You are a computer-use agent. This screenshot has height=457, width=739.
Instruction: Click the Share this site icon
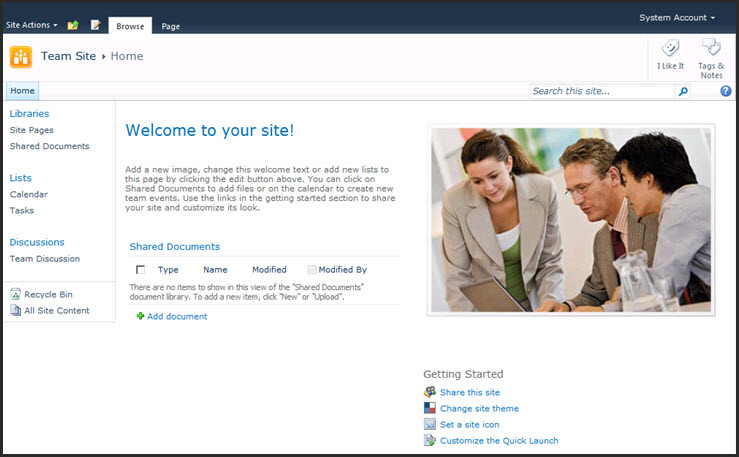click(x=429, y=392)
